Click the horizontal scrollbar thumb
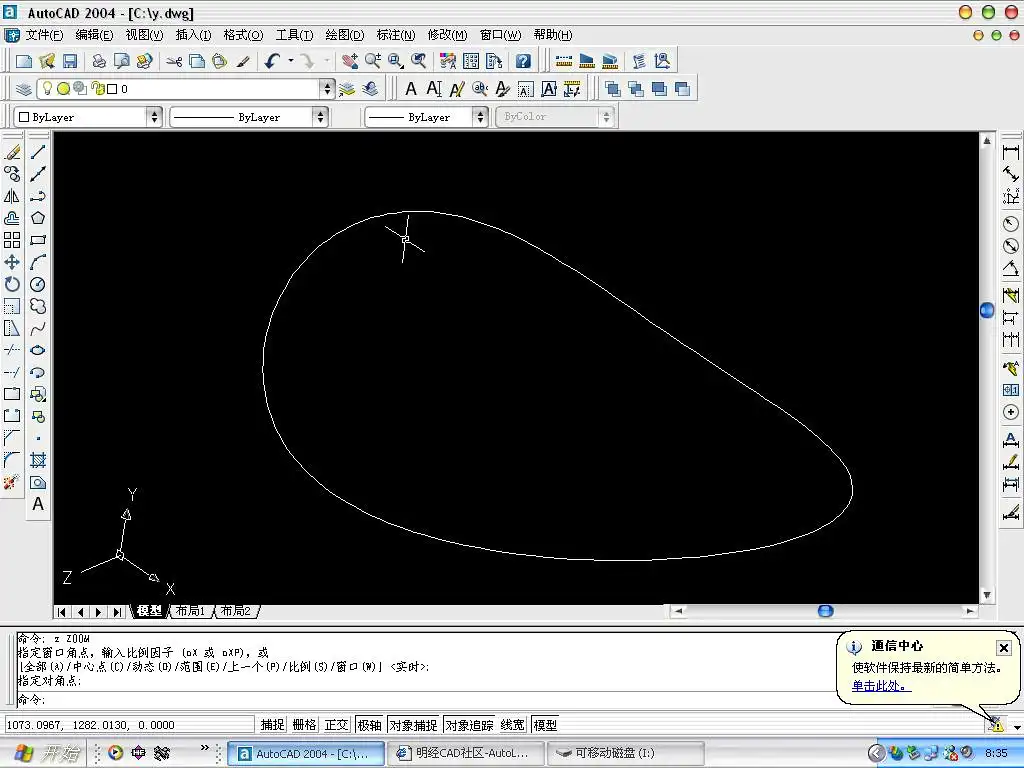 coord(825,611)
